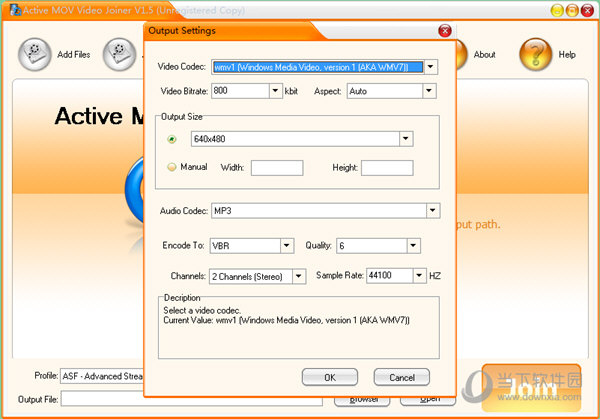Expand the Encode To VBR dropdown
Viewport: 600px width, 419px height.
click(x=287, y=246)
